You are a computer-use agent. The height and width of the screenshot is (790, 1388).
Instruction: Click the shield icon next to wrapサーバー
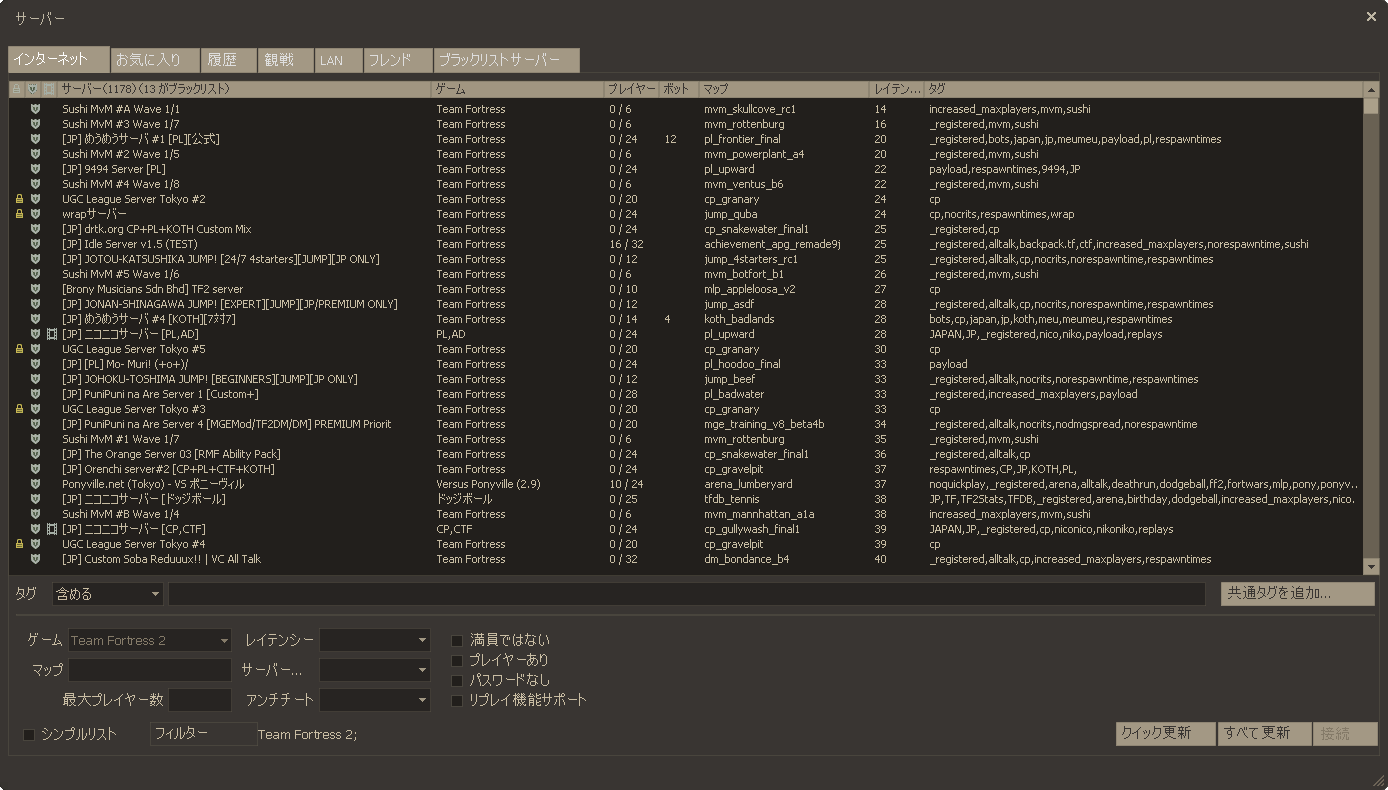pyautogui.click(x=35, y=214)
